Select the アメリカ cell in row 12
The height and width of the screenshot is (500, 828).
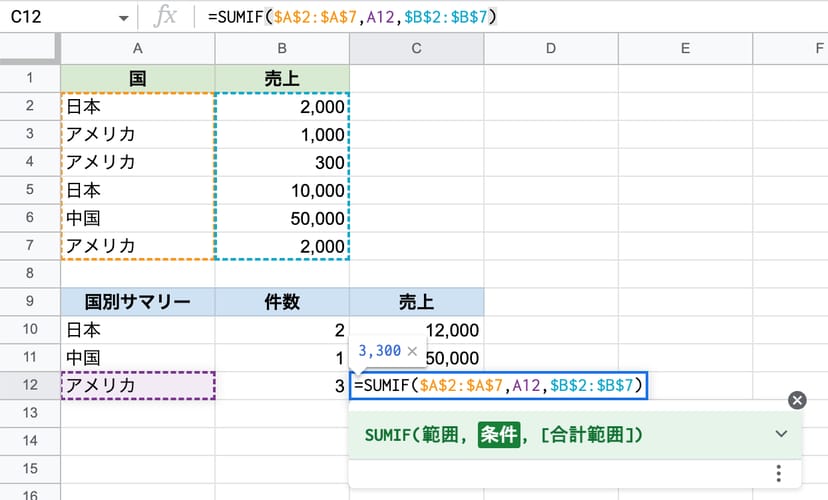coord(137,385)
